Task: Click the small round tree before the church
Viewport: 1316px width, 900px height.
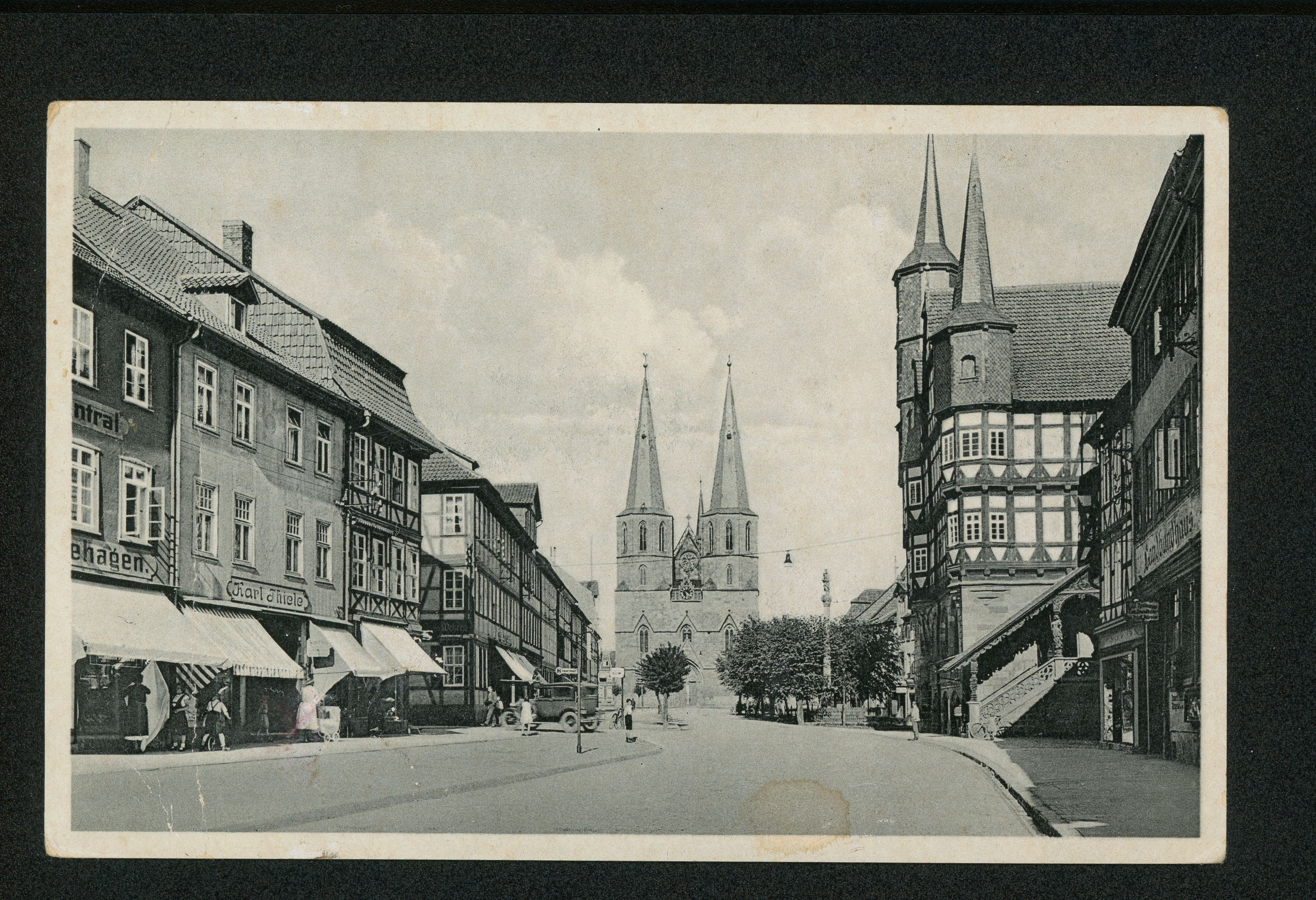Action: tap(662, 671)
